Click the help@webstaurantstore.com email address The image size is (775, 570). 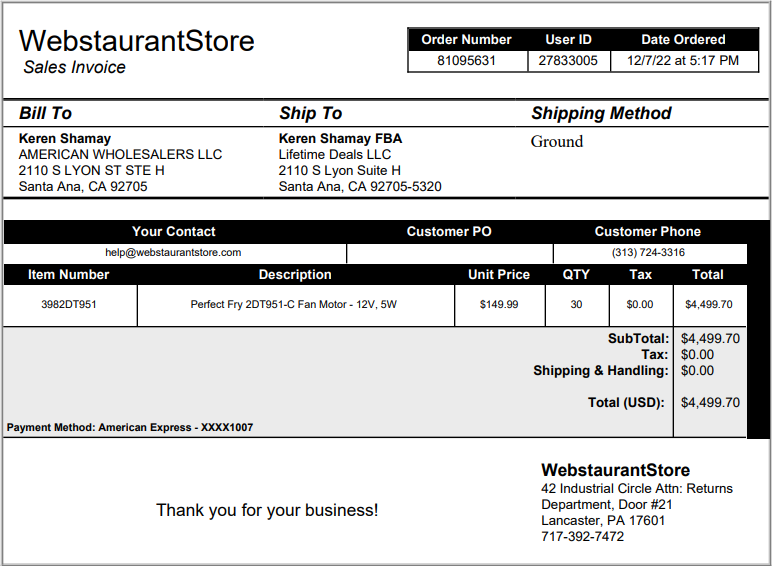click(173, 253)
